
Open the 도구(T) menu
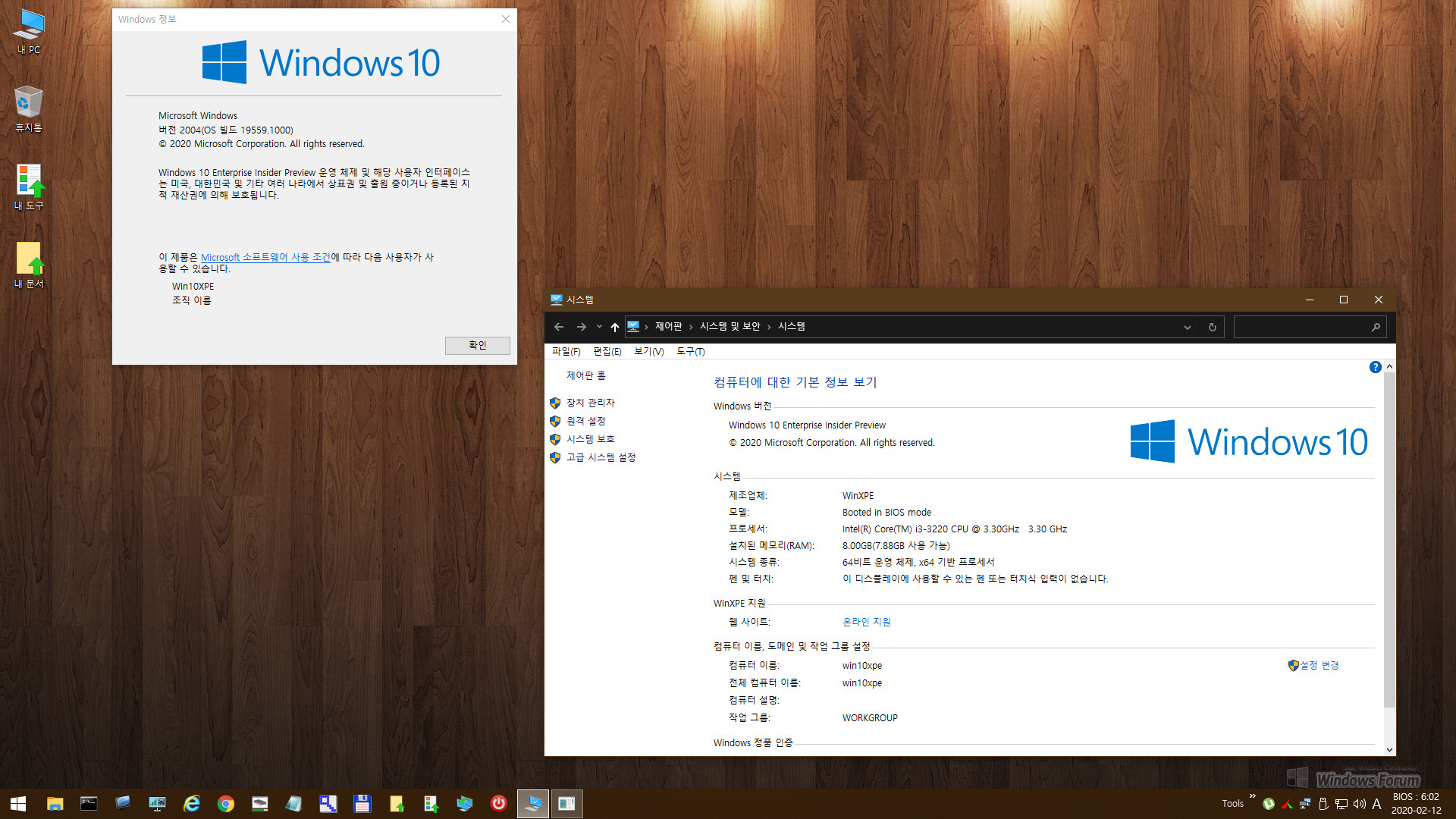pos(690,351)
